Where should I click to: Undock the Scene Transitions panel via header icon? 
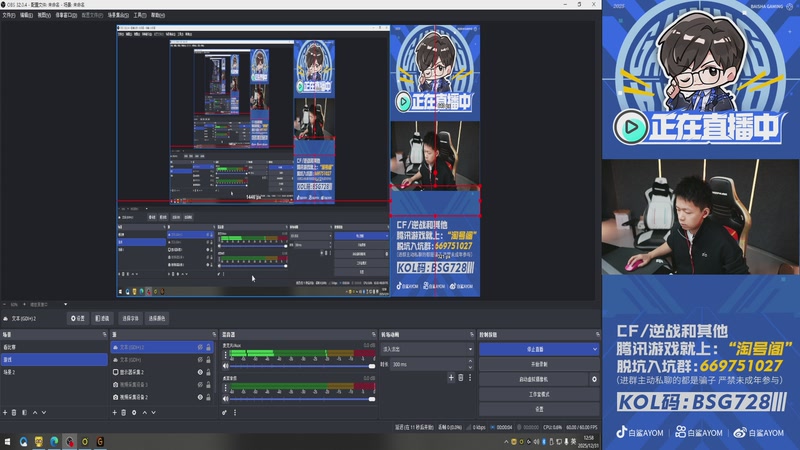(471, 335)
